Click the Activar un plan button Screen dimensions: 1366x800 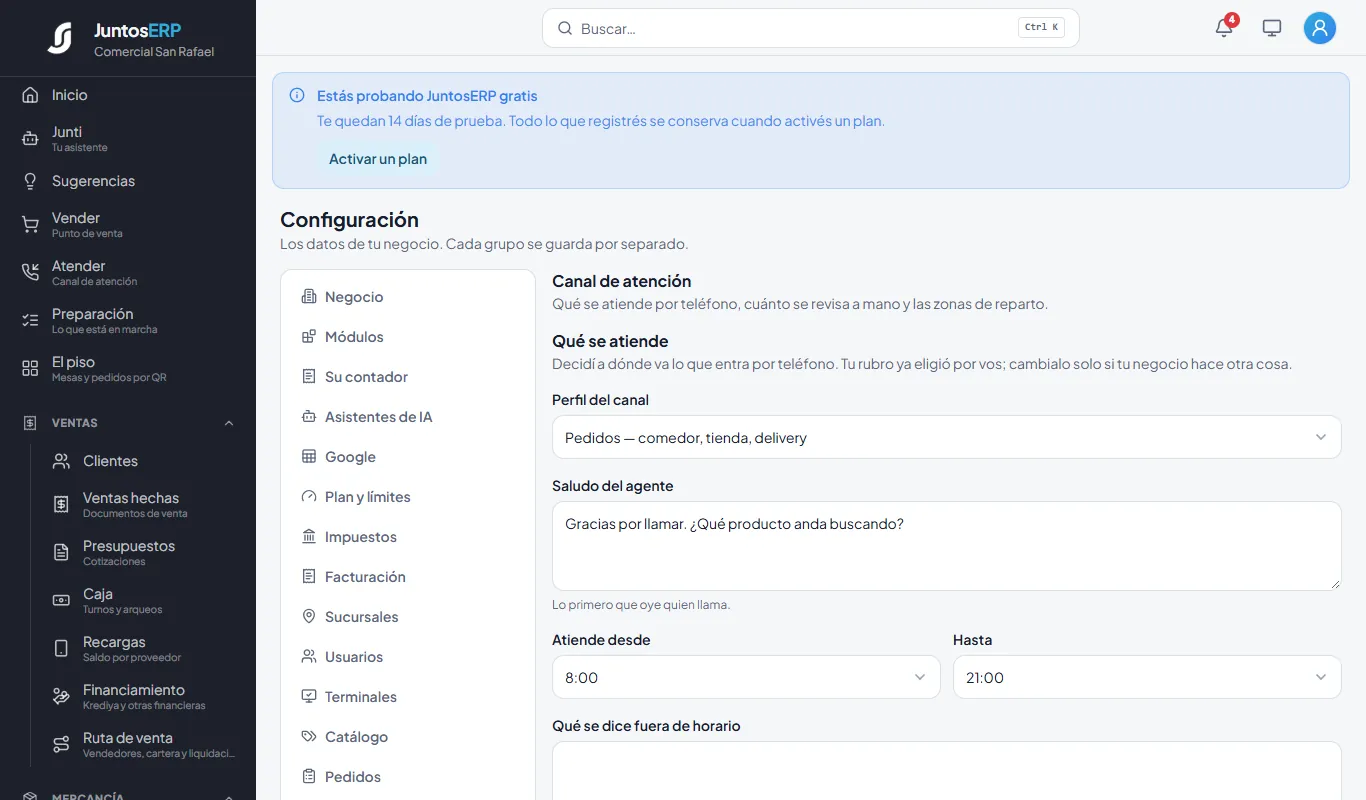tap(378, 159)
